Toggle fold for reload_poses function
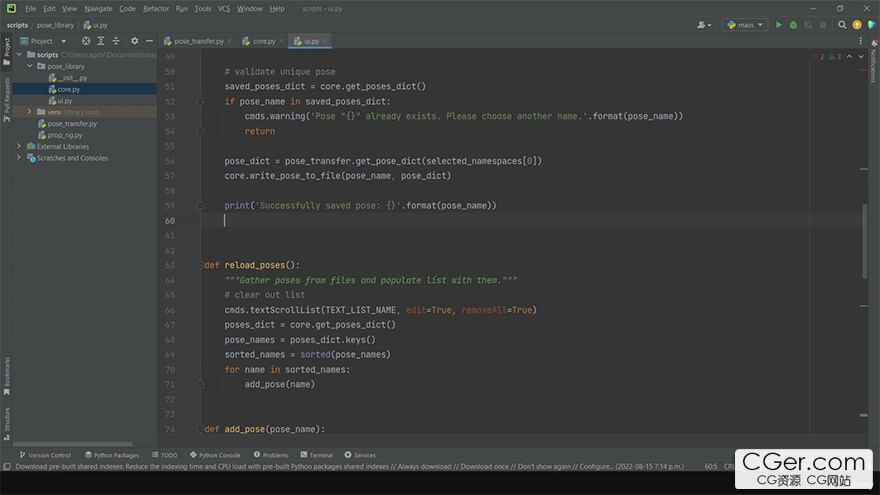Screen dimensions: 880x495 pos(200,265)
